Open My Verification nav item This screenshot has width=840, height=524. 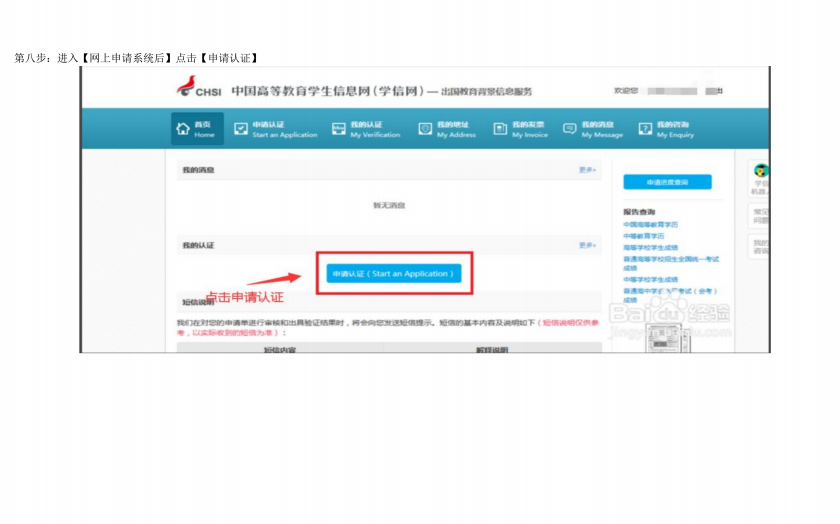366,129
